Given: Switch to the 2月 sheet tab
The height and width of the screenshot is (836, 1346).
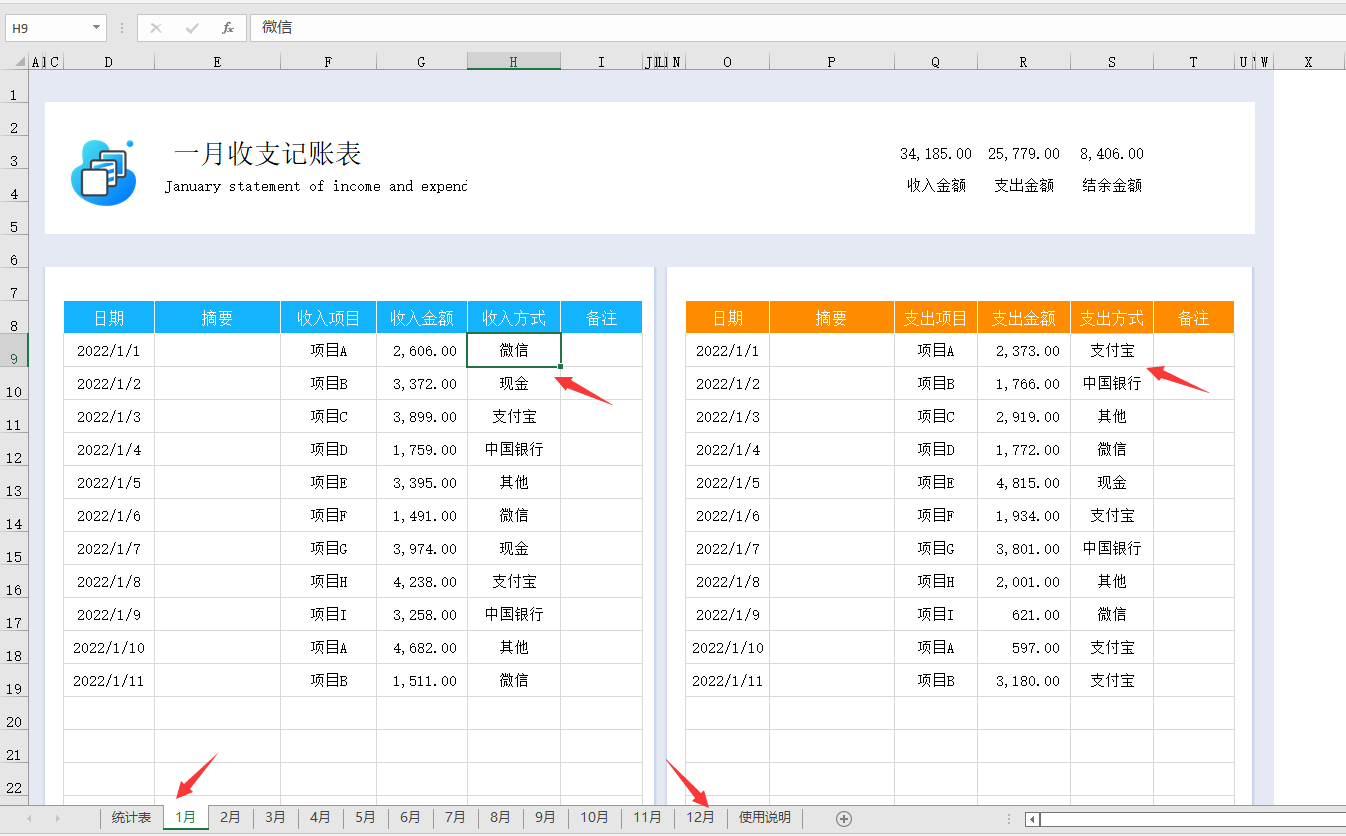Looking at the screenshot, I should (230, 818).
